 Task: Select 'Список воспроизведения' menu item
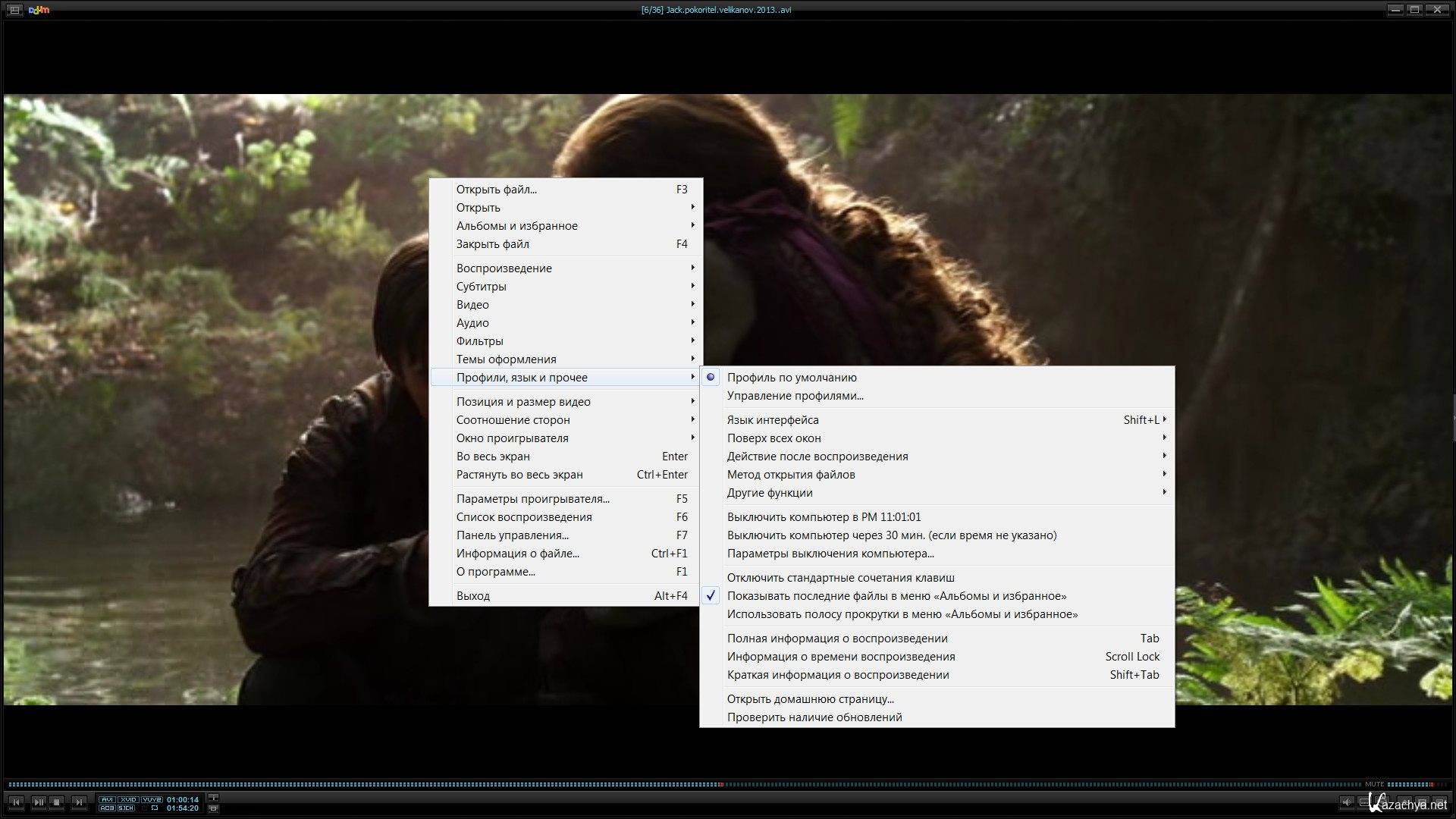pyautogui.click(x=523, y=517)
